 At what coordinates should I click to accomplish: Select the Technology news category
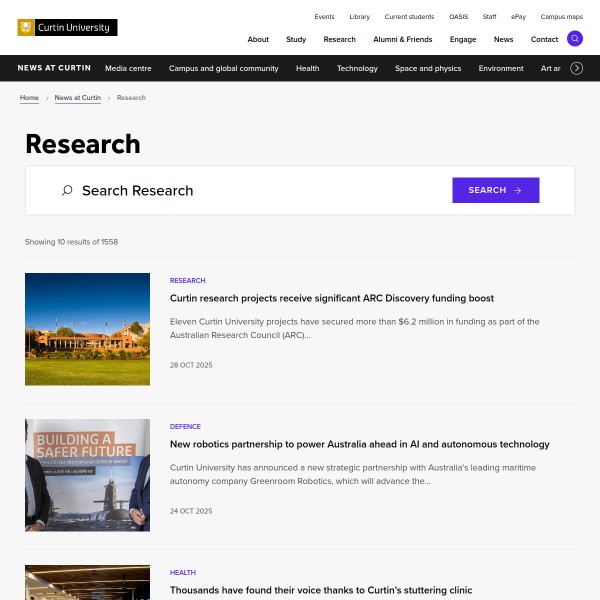pos(357,68)
